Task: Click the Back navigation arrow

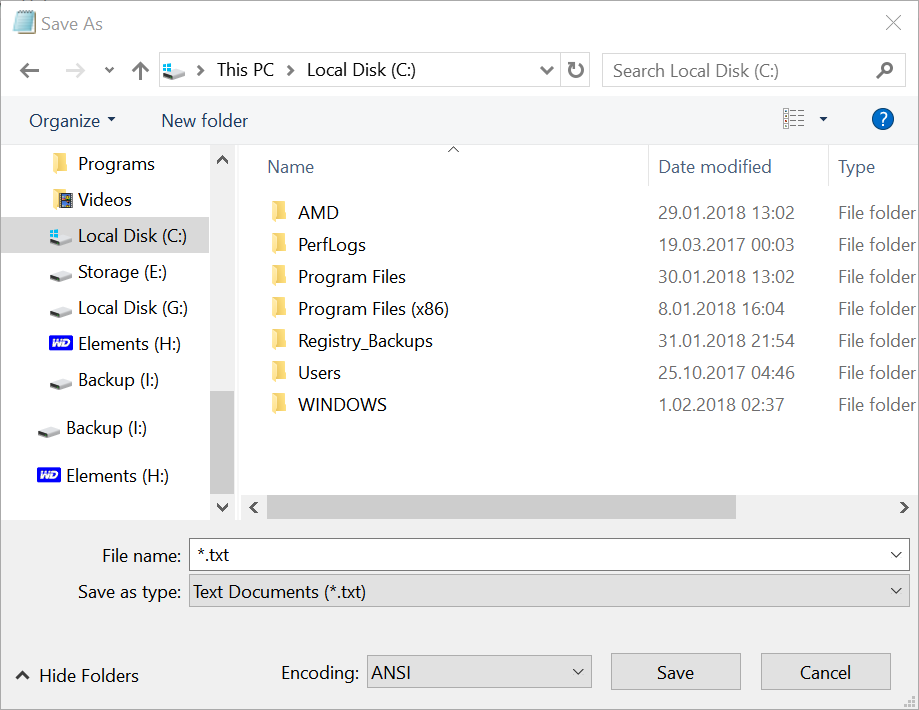Action: click(x=30, y=71)
